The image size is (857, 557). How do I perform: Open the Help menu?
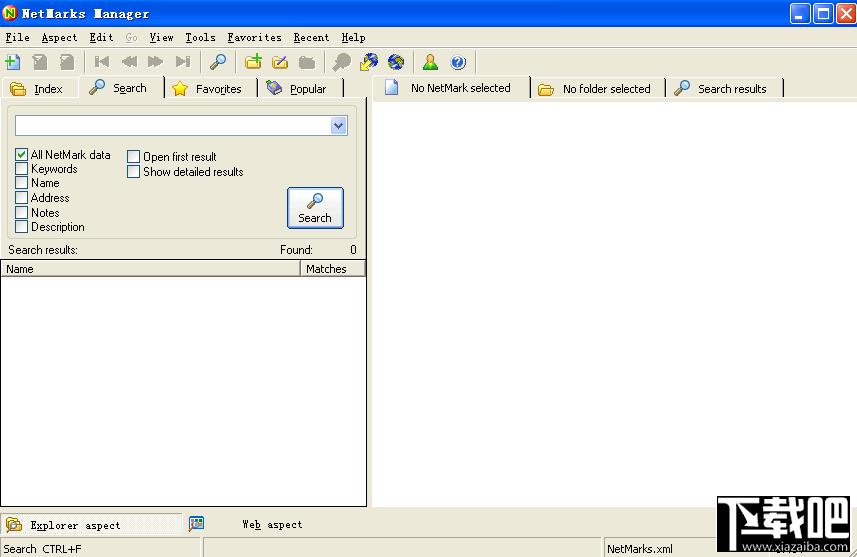354,37
